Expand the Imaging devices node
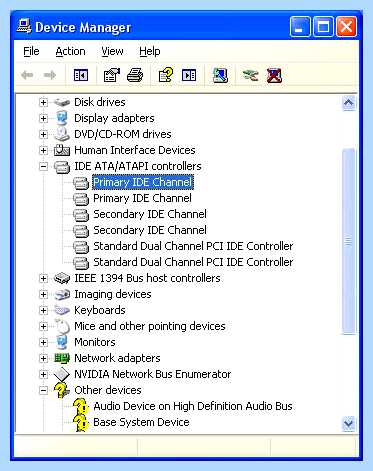This screenshot has width=373, height=471. pos(43,294)
